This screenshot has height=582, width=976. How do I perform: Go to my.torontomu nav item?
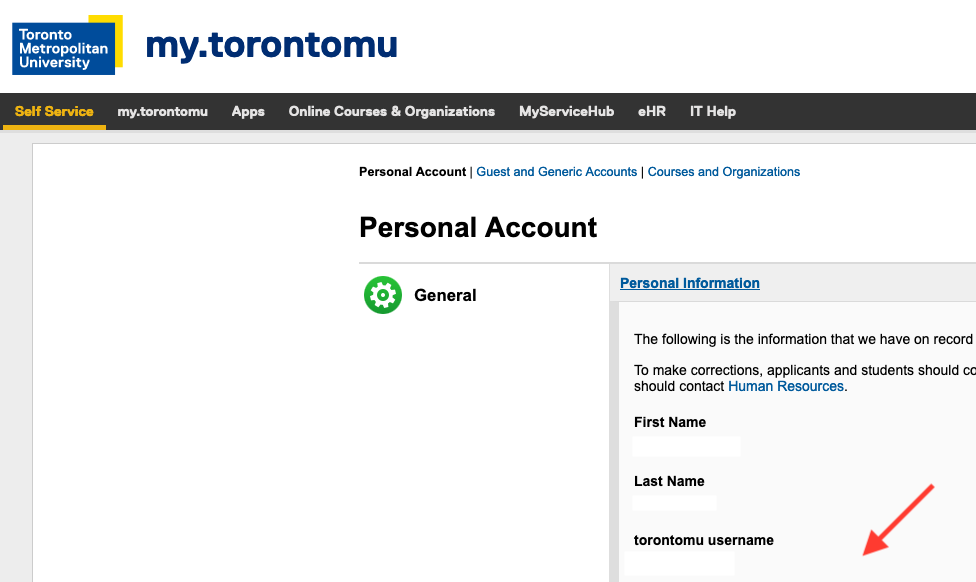click(x=162, y=111)
